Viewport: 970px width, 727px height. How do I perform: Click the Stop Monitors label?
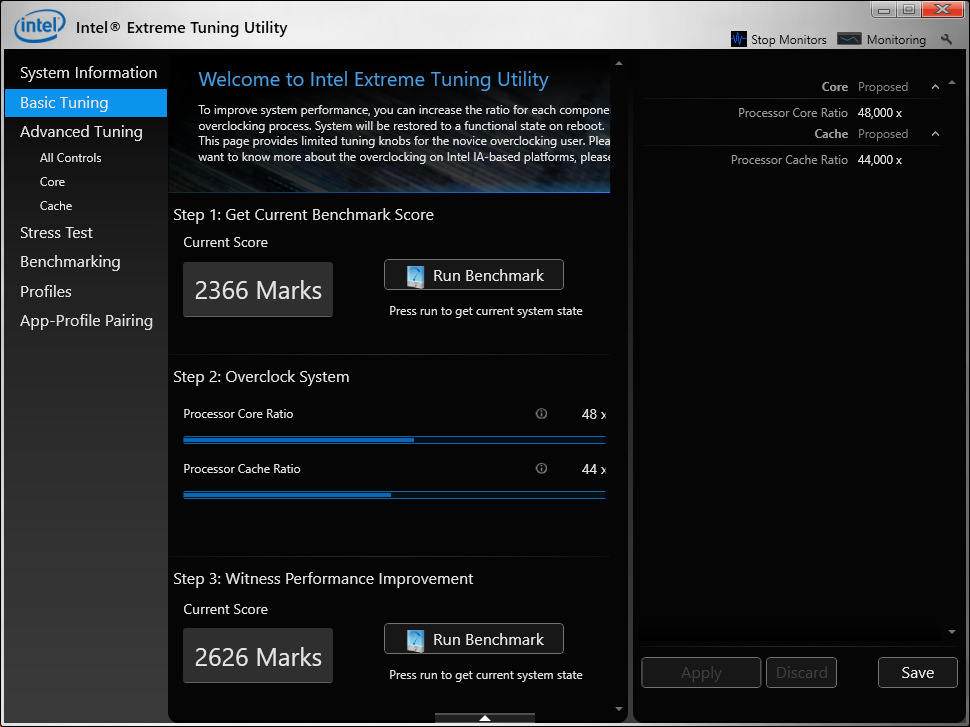(789, 40)
